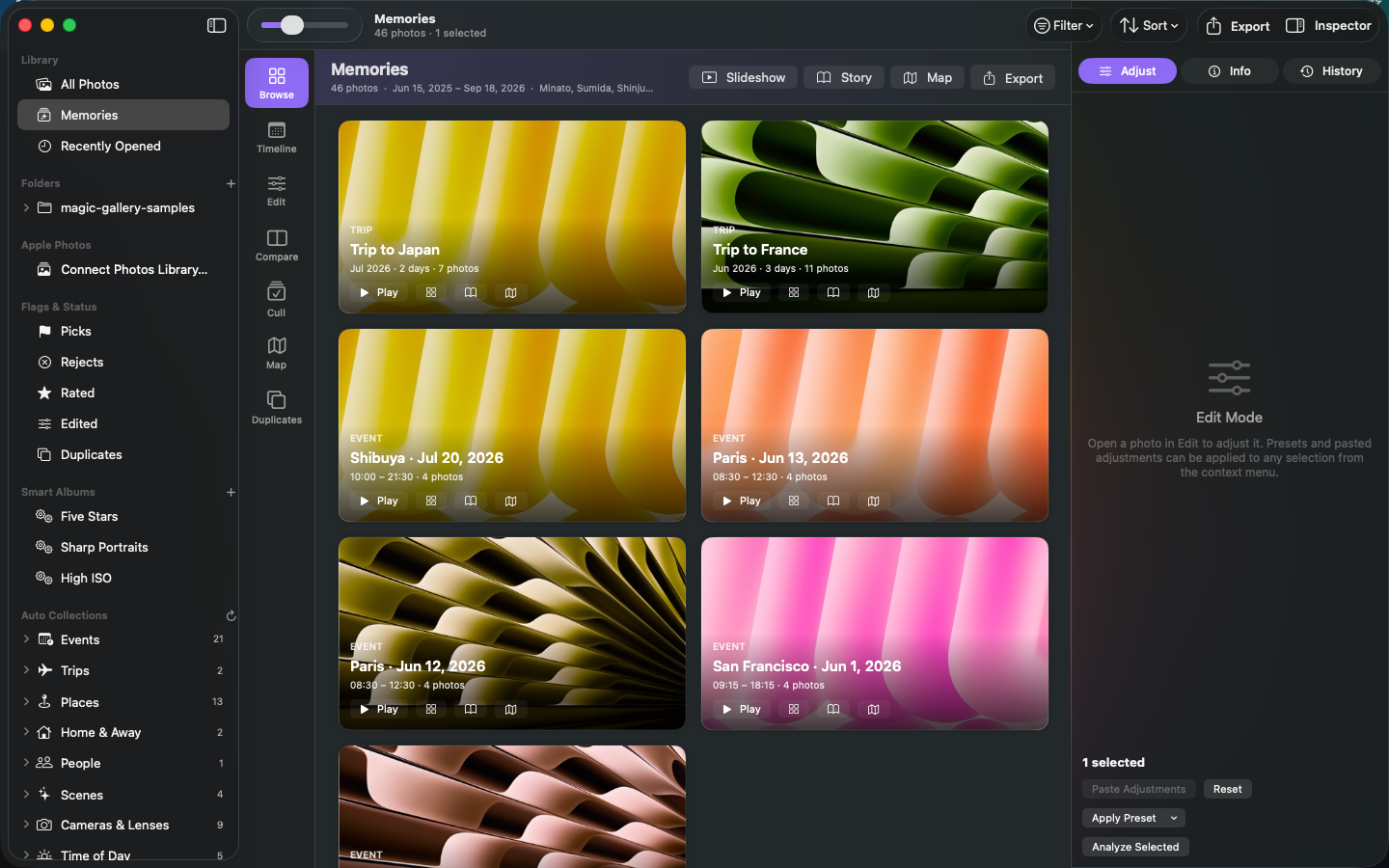
Task: Expand the Places collection
Action: pos(26,702)
